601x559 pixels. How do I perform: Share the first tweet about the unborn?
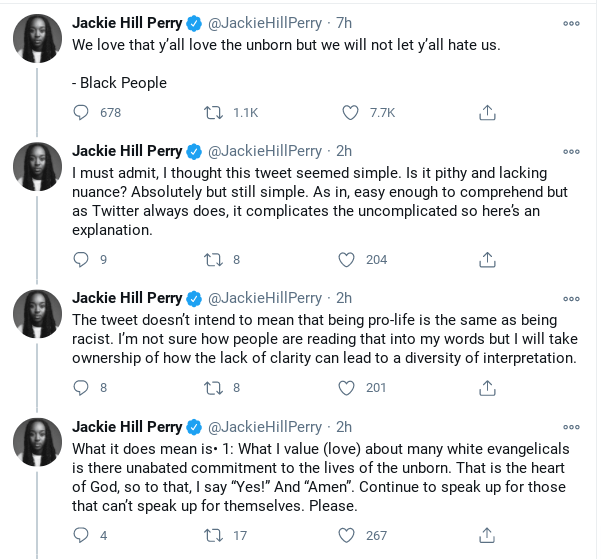point(487,113)
